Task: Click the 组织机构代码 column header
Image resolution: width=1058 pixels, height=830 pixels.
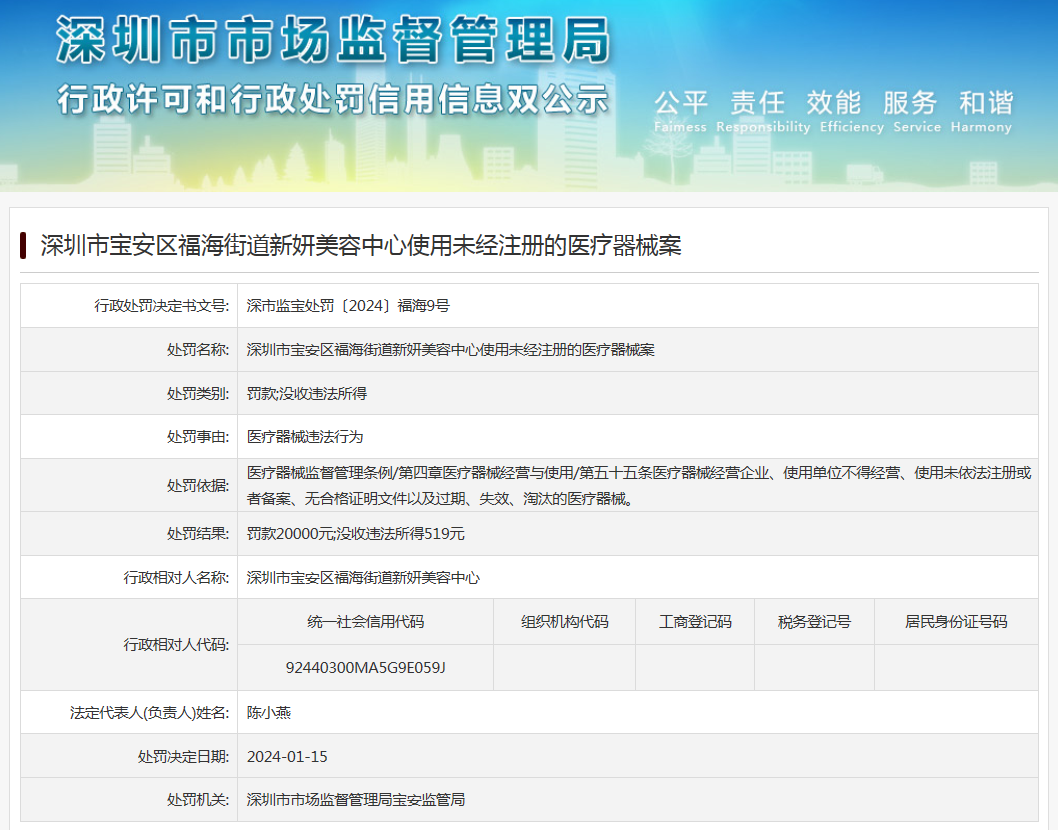Action: pyautogui.click(x=564, y=622)
